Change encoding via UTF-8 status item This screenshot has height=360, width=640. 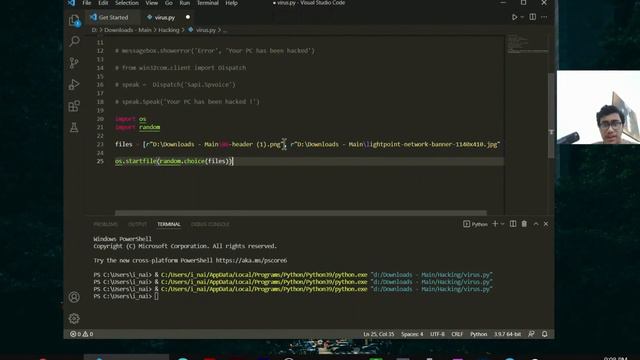438,334
